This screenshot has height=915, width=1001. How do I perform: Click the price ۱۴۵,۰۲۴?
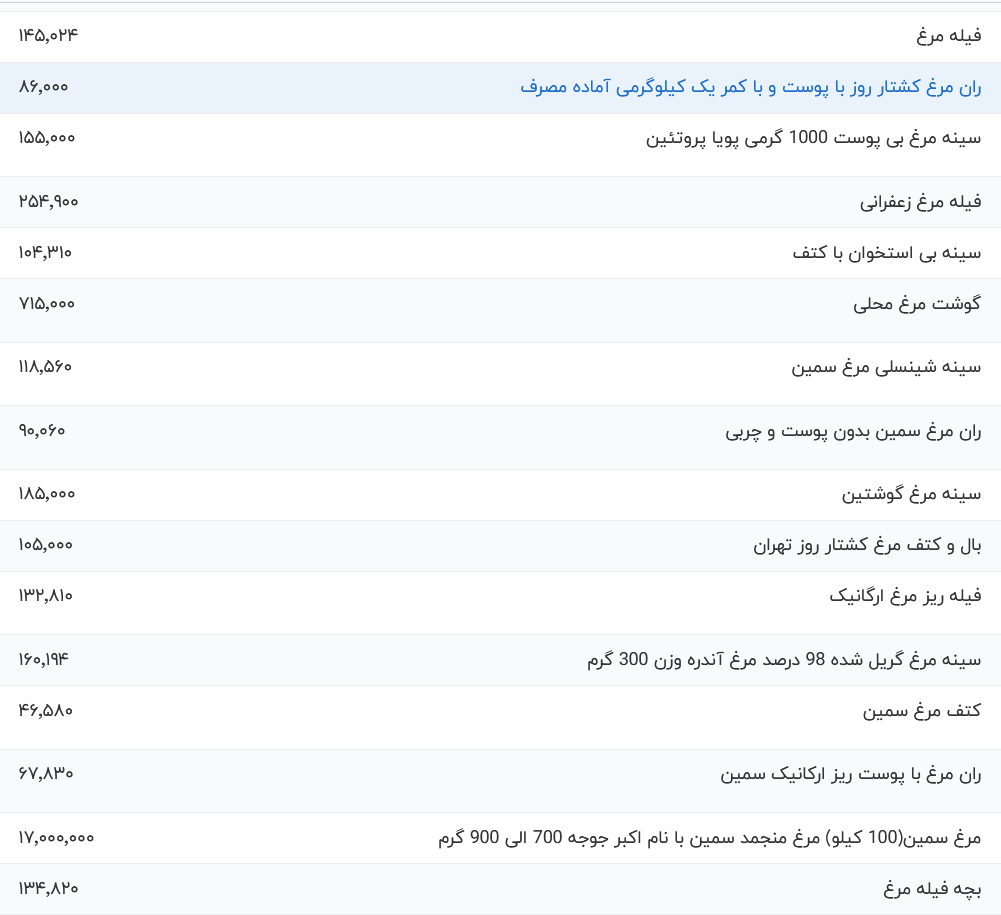[48, 35]
